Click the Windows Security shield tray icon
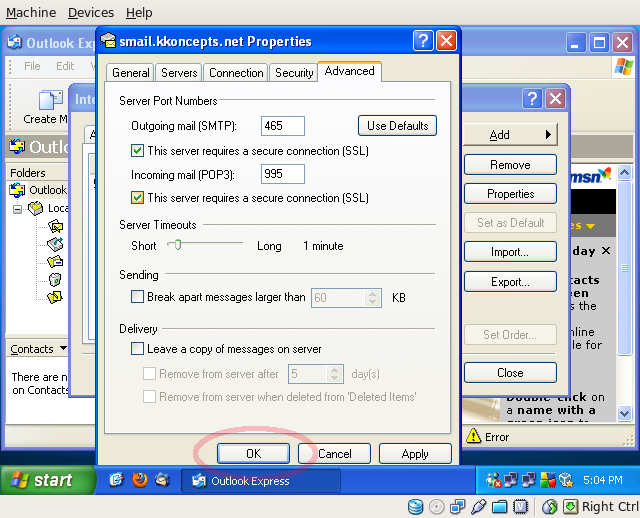Viewport: 640px width, 518px height. click(x=548, y=480)
